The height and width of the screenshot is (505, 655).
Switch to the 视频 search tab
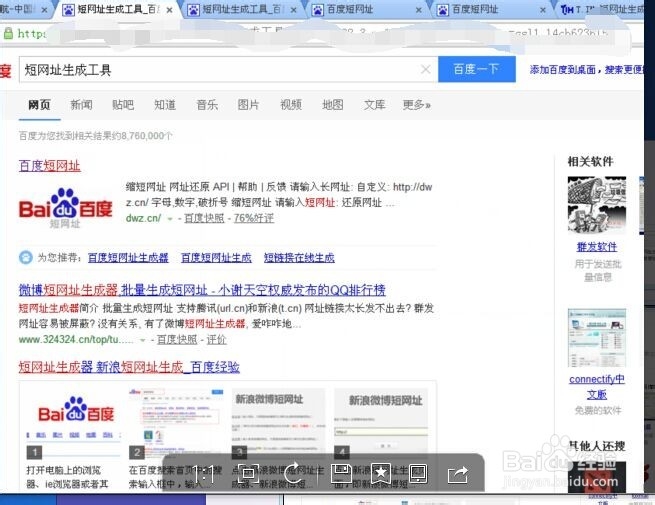291,104
